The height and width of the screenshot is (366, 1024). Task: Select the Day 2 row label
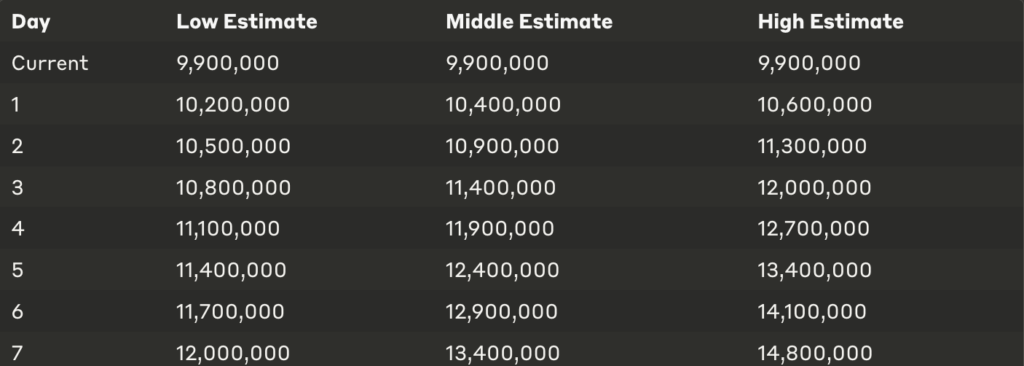coord(18,146)
